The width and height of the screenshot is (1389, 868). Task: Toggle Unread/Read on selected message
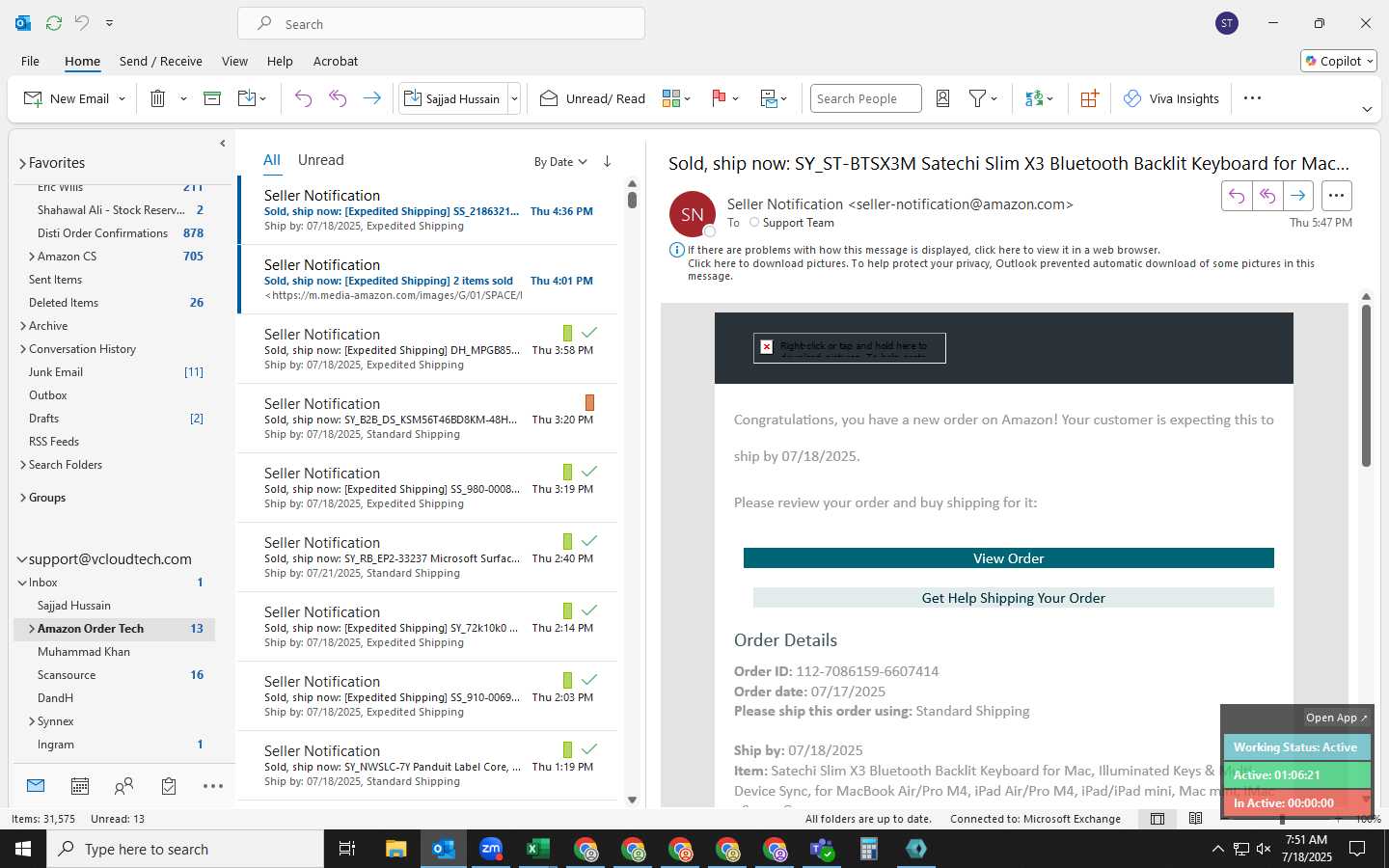592,98
